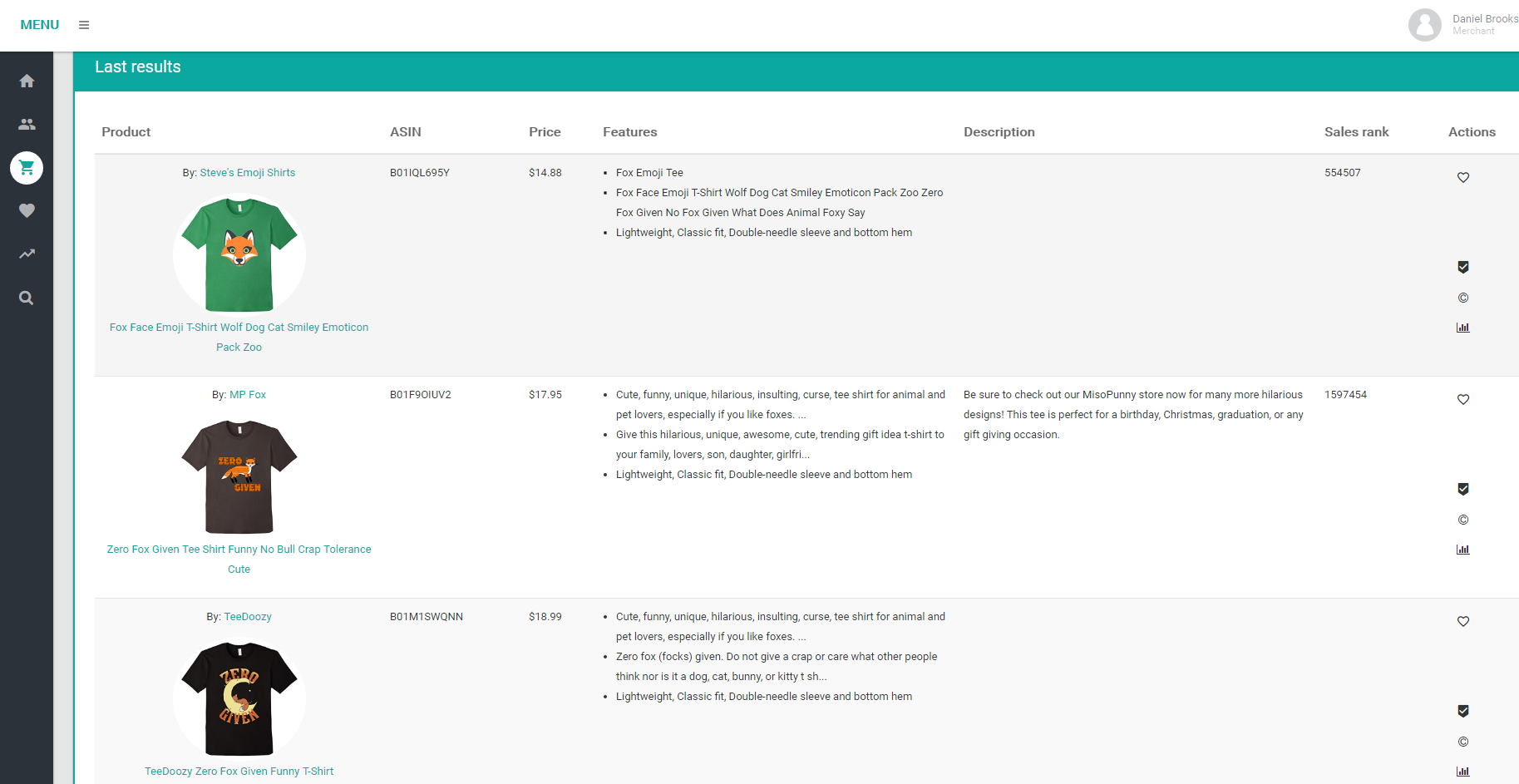Open favorites heart in sidebar
Viewport: 1519px width, 784px height.
(x=27, y=211)
